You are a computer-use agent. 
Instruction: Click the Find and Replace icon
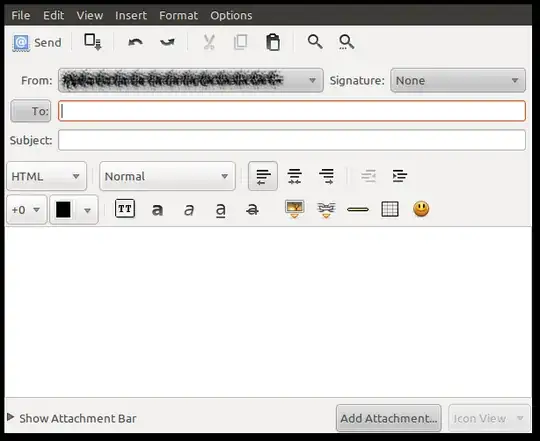coord(346,42)
